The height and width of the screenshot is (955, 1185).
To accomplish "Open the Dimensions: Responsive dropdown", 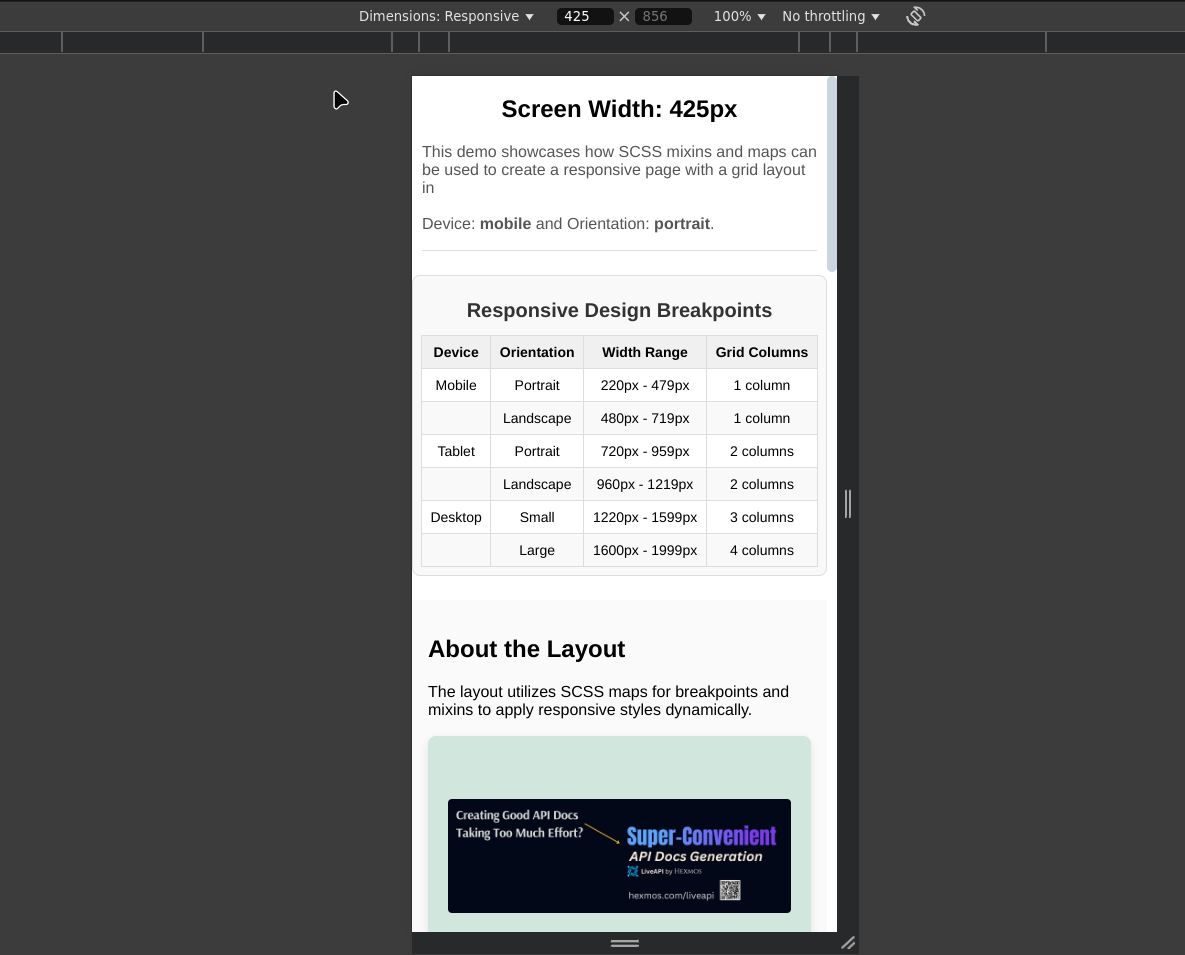I will 446,16.
